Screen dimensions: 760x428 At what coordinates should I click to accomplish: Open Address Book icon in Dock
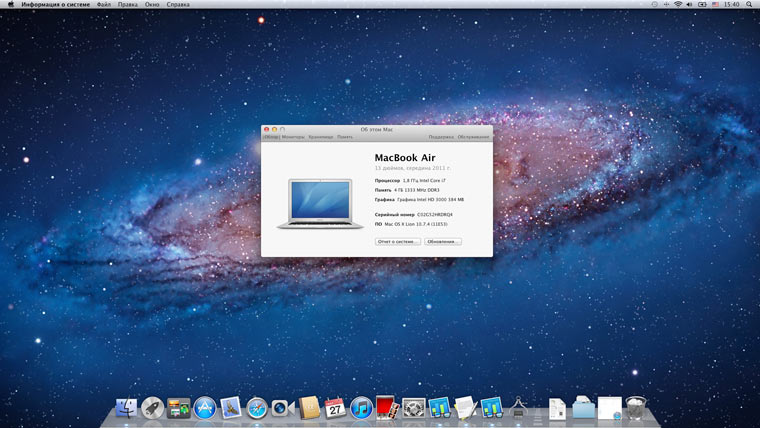point(309,408)
